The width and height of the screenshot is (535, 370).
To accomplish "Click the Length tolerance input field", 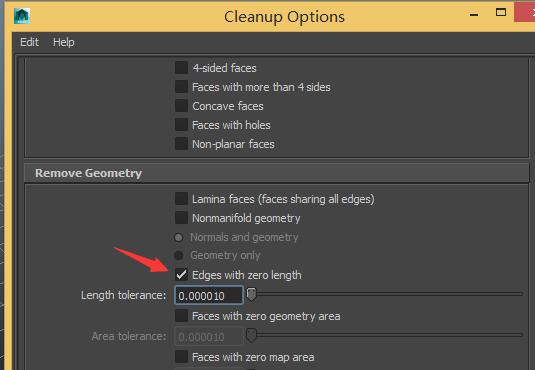I will tap(209, 295).
